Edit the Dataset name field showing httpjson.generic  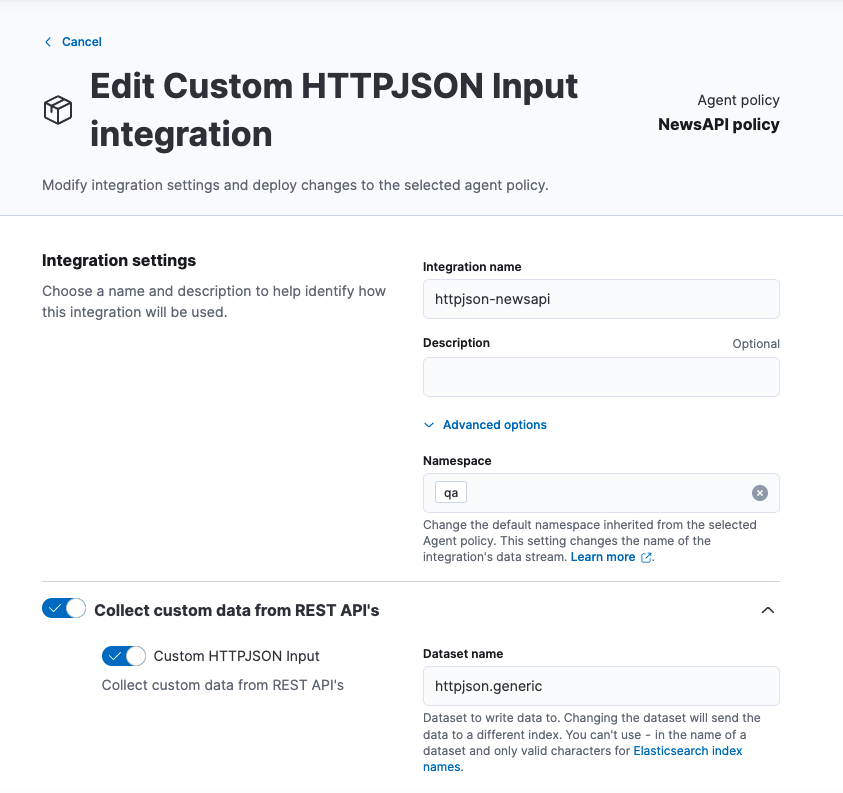point(601,685)
